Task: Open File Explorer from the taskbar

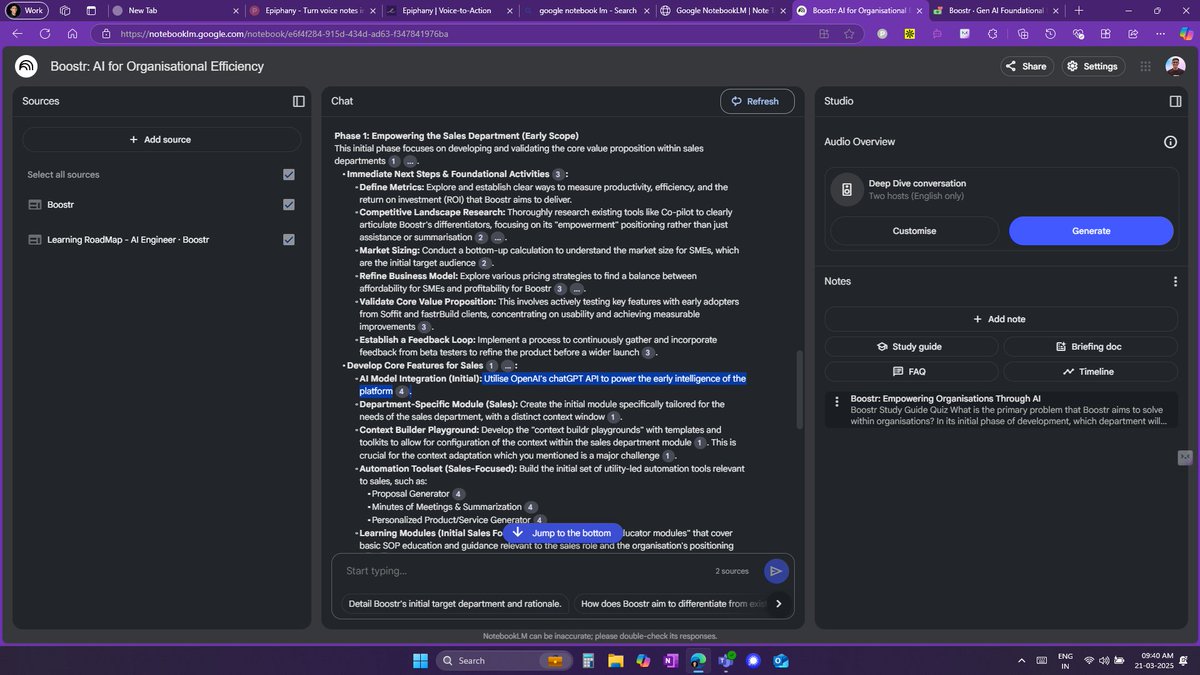Action: point(615,660)
